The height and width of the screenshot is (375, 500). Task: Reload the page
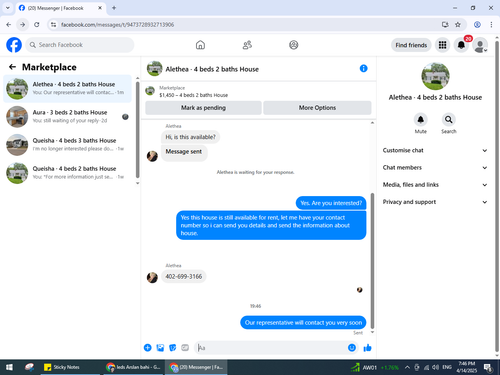[x=37, y=25]
